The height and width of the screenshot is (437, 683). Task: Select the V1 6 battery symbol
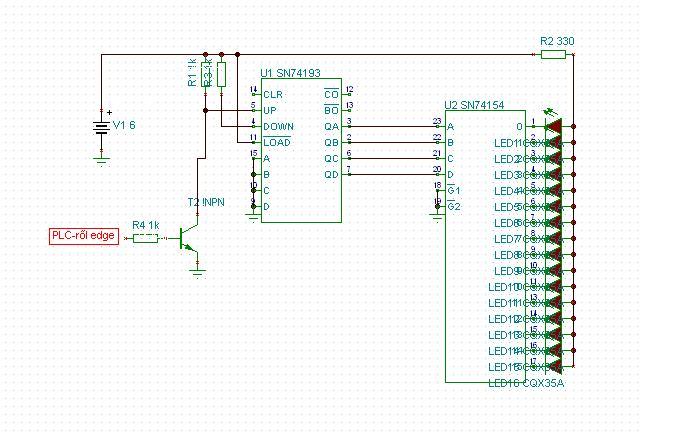(101, 127)
